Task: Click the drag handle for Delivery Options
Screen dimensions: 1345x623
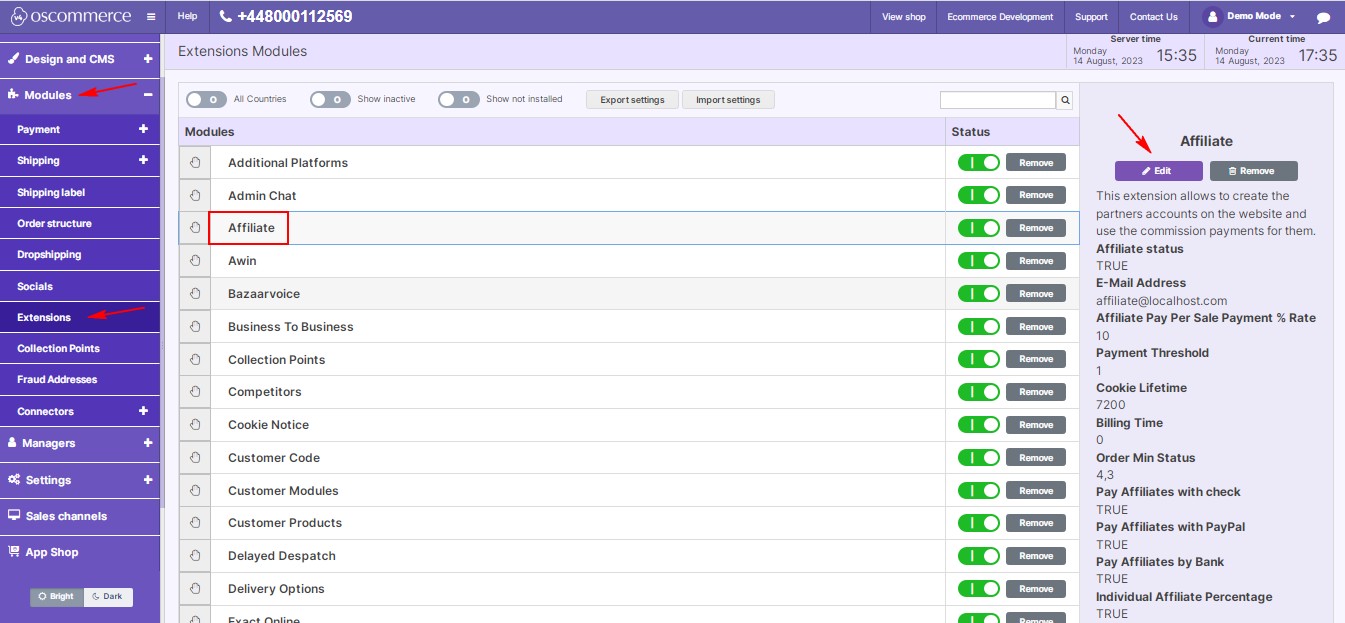Action: pos(195,589)
